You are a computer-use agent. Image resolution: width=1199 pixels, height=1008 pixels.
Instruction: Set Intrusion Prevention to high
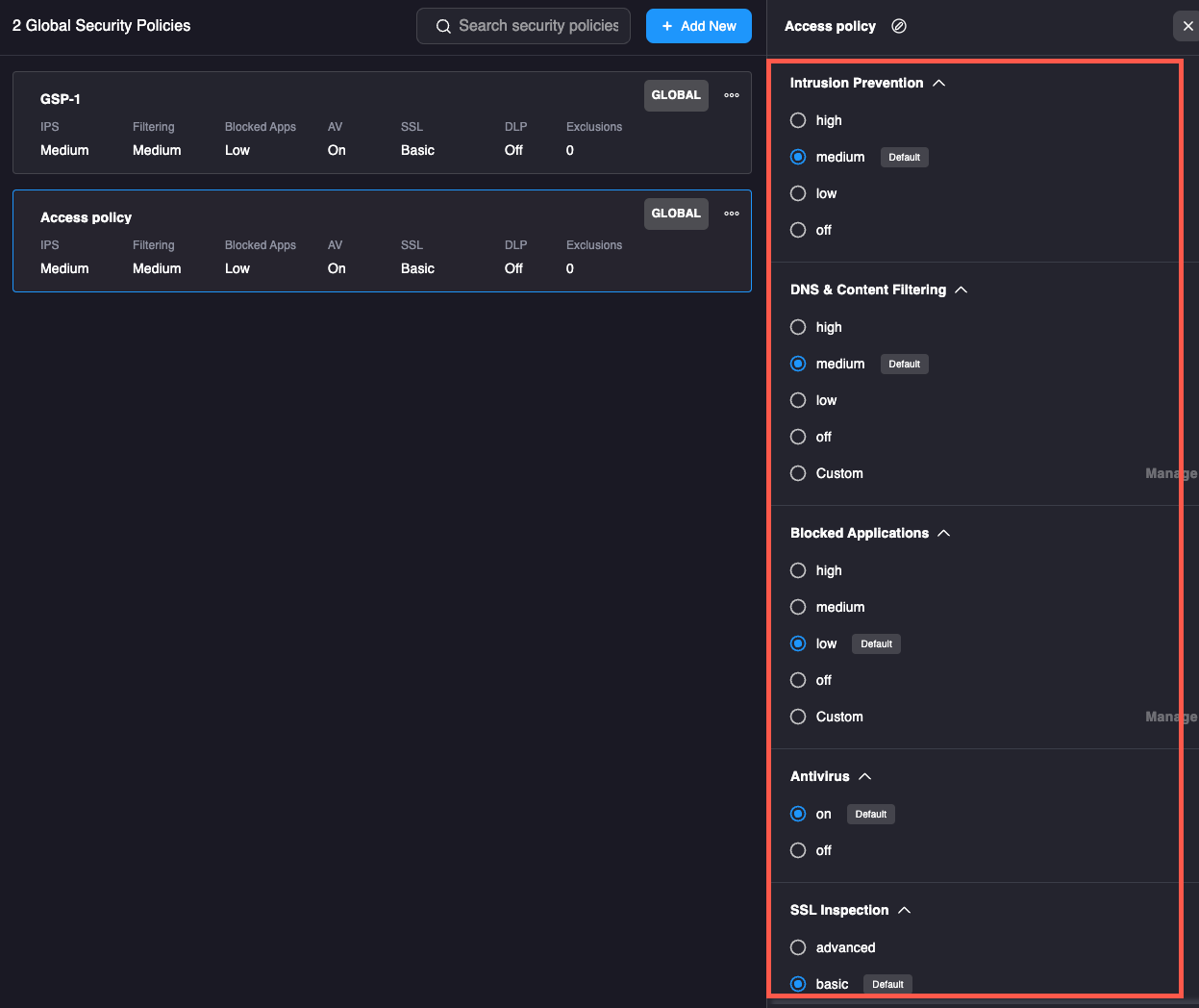(798, 120)
